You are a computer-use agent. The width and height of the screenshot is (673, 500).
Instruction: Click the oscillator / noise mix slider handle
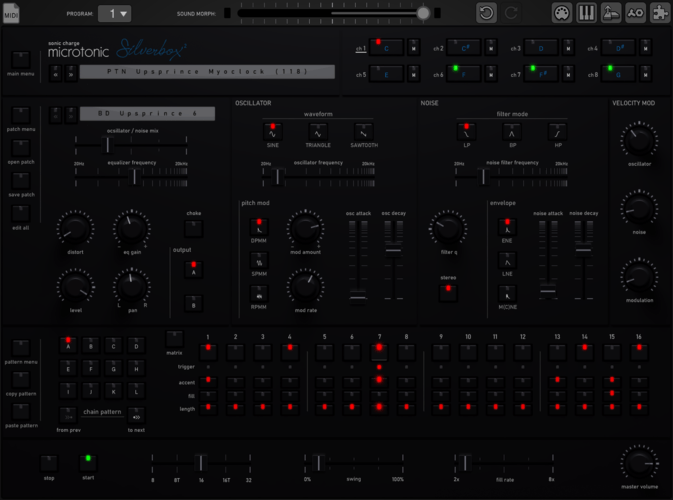point(107,145)
